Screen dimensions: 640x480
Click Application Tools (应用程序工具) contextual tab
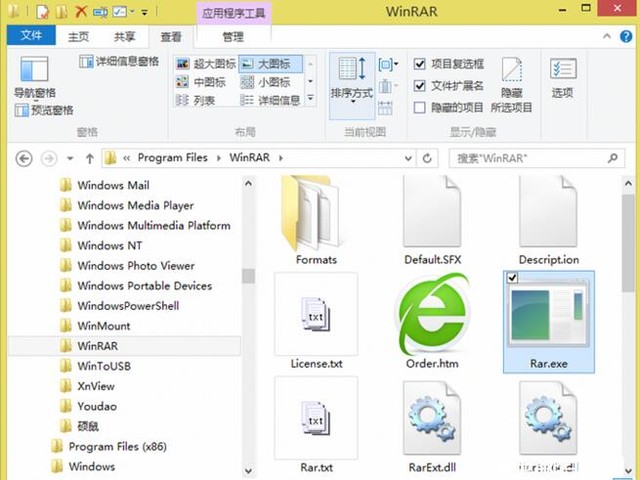234,13
